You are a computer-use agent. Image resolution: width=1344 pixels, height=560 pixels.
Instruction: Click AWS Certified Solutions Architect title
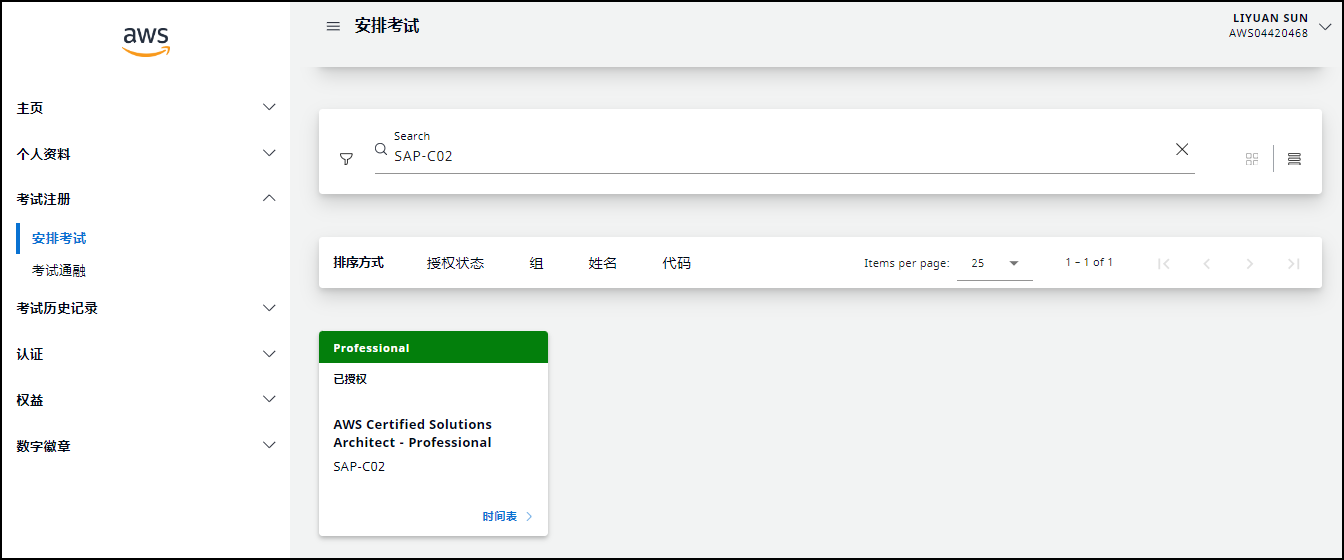pos(413,433)
